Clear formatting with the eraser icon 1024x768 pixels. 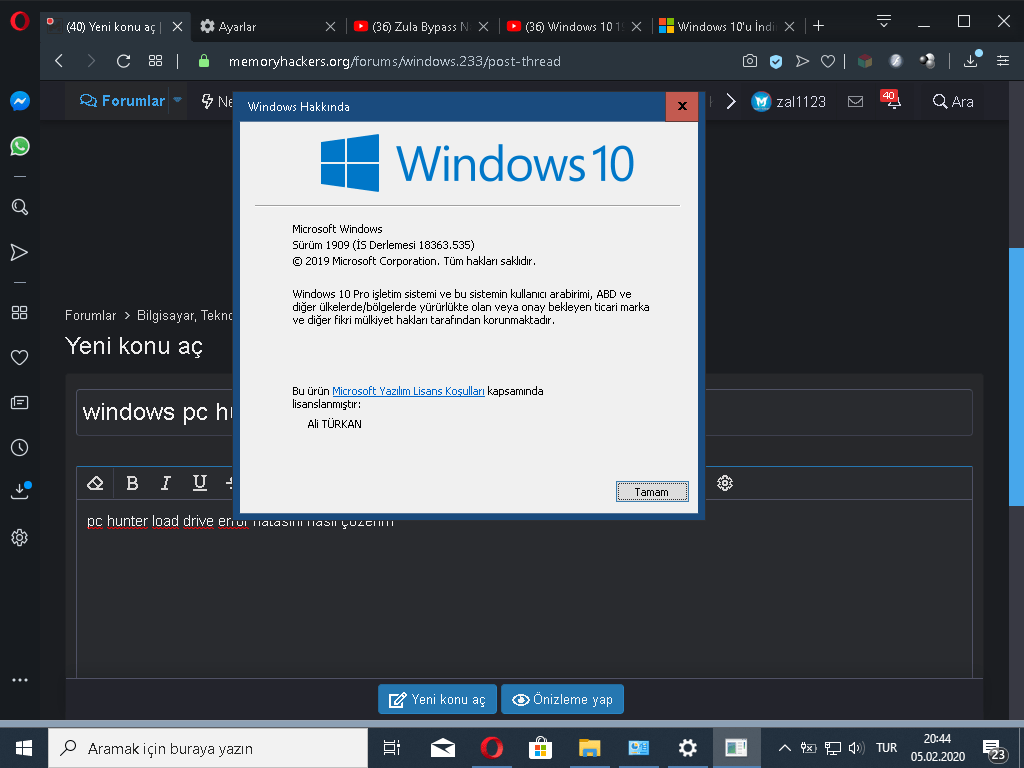coord(95,483)
